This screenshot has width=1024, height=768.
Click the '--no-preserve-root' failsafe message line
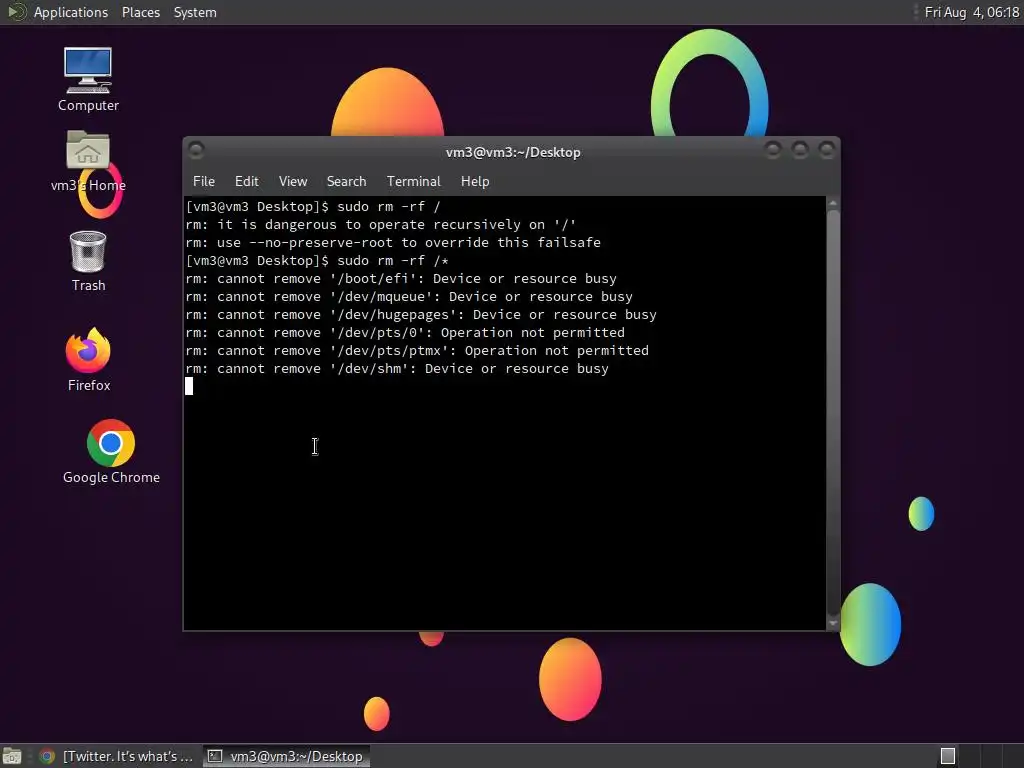[x=393, y=242]
